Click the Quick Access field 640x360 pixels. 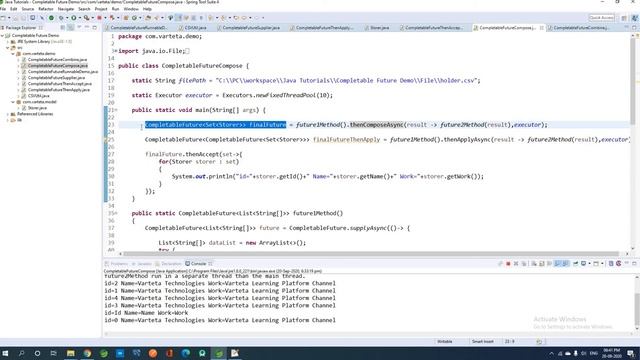[602, 18]
